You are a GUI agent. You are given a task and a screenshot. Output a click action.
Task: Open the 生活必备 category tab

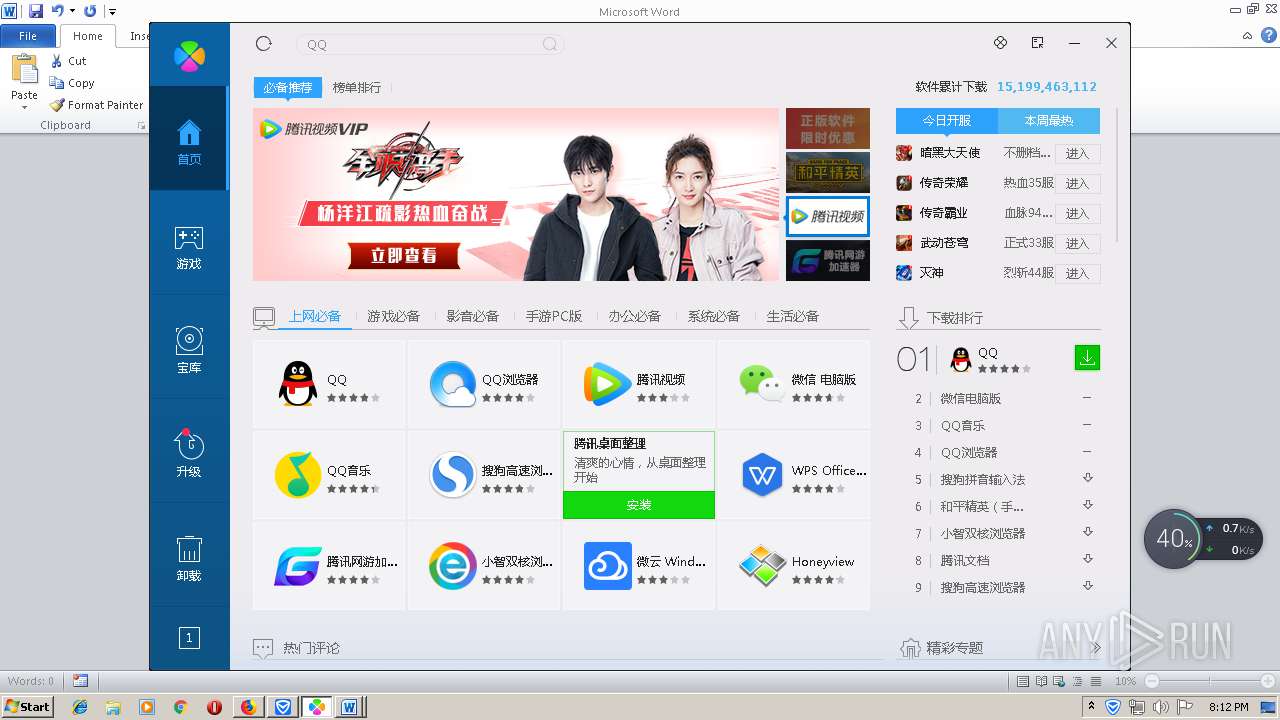[792, 316]
